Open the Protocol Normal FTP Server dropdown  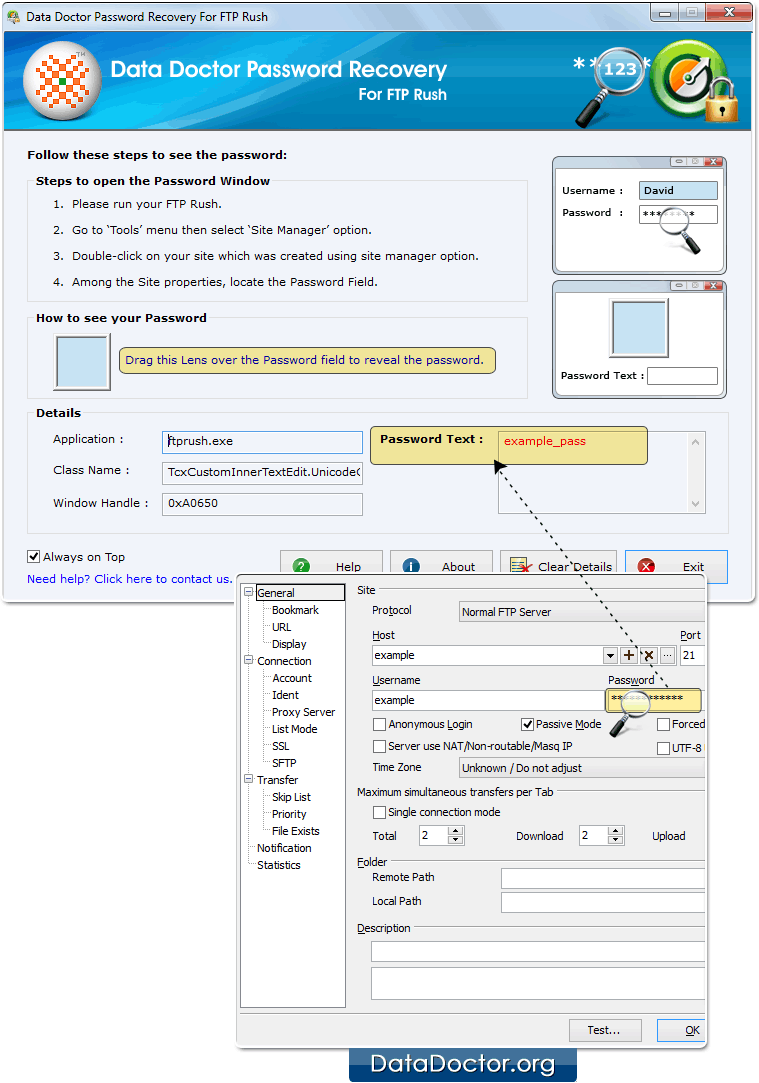coord(582,612)
